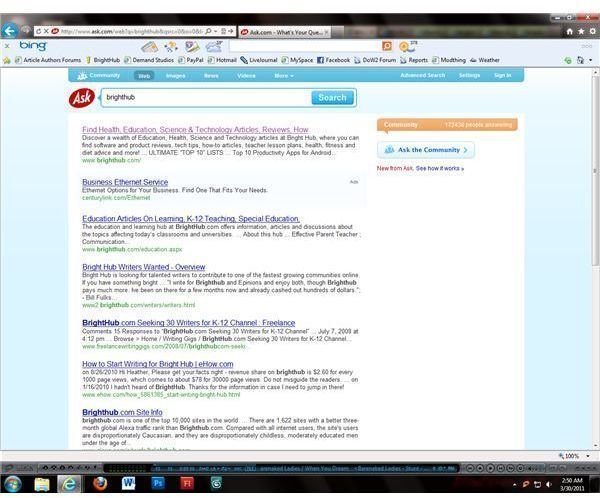Screen dimensions: 600x498
Task: Select the Images search tab on Ask
Action: [x=176, y=76]
